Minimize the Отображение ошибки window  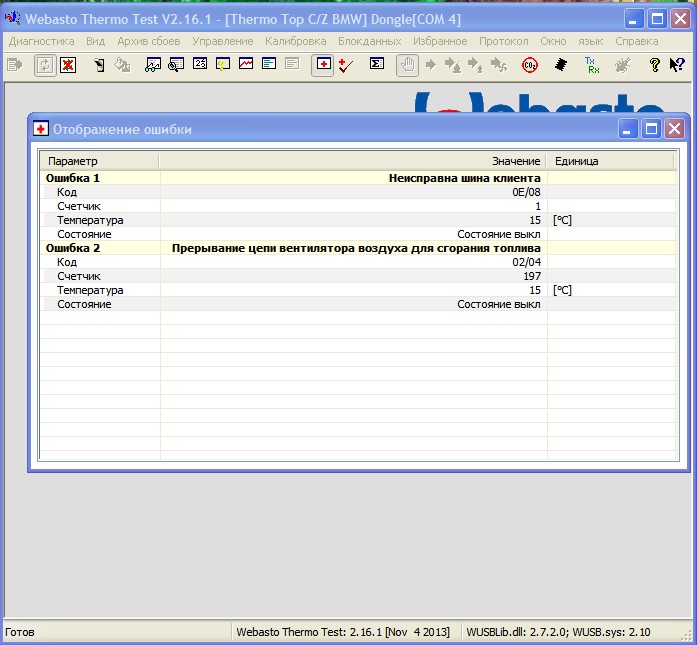point(628,129)
